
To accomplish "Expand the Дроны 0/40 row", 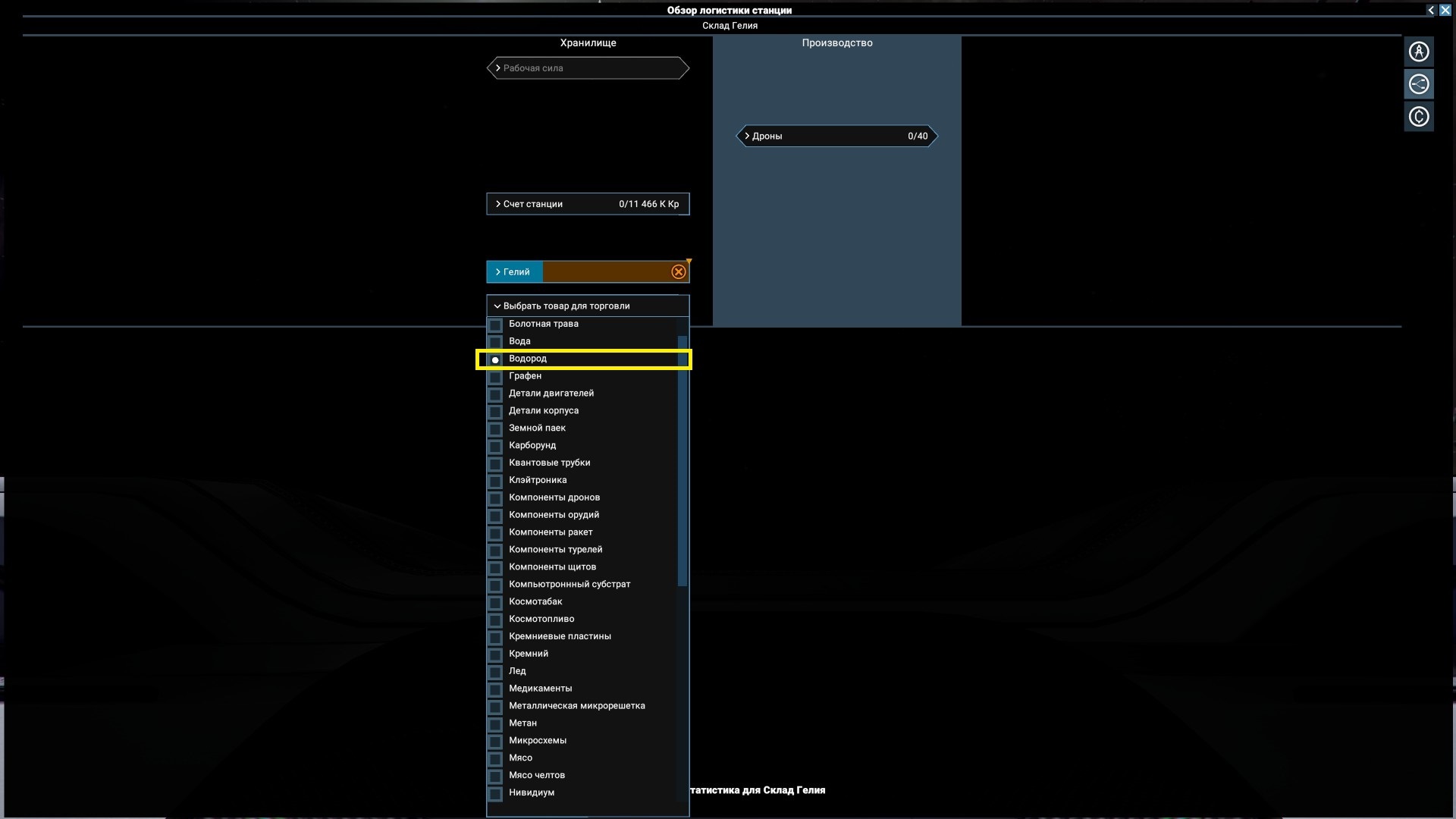I will point(837,136).
